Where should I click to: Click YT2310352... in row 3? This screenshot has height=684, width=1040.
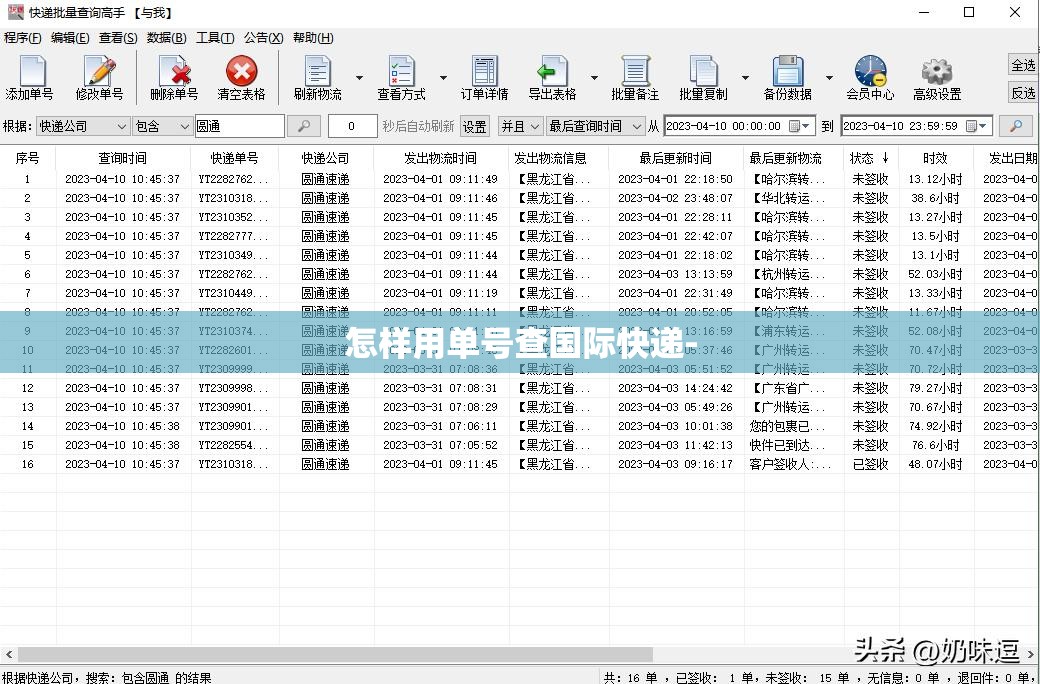pyautogui.click(x=233, y=217)
